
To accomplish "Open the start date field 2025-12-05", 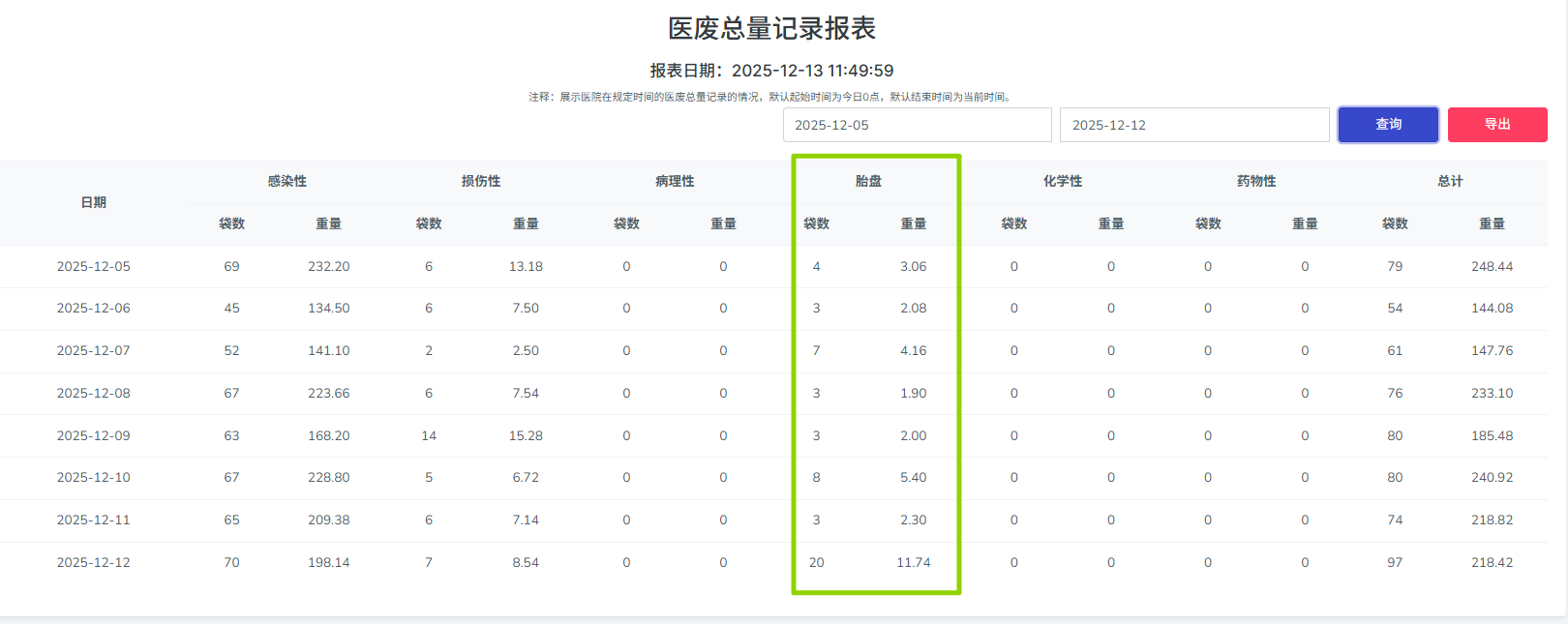I will (x=918, y=125).
